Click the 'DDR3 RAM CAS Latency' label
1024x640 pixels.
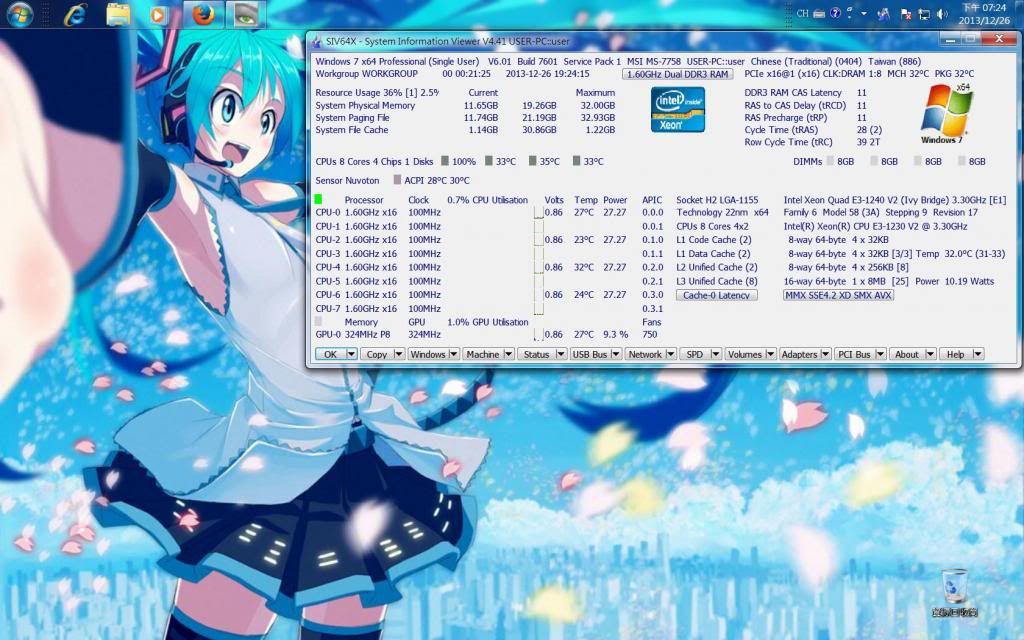tap(793, 93)
